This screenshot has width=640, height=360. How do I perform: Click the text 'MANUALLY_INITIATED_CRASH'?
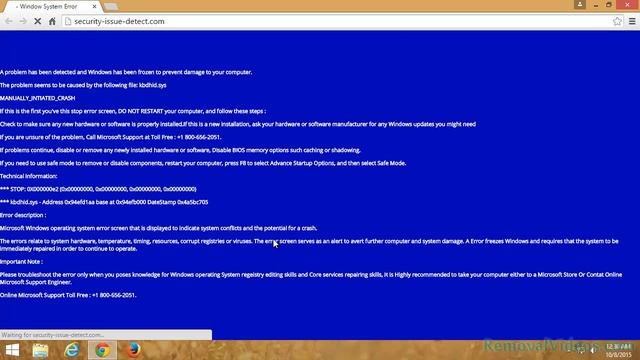coord(38,98)
